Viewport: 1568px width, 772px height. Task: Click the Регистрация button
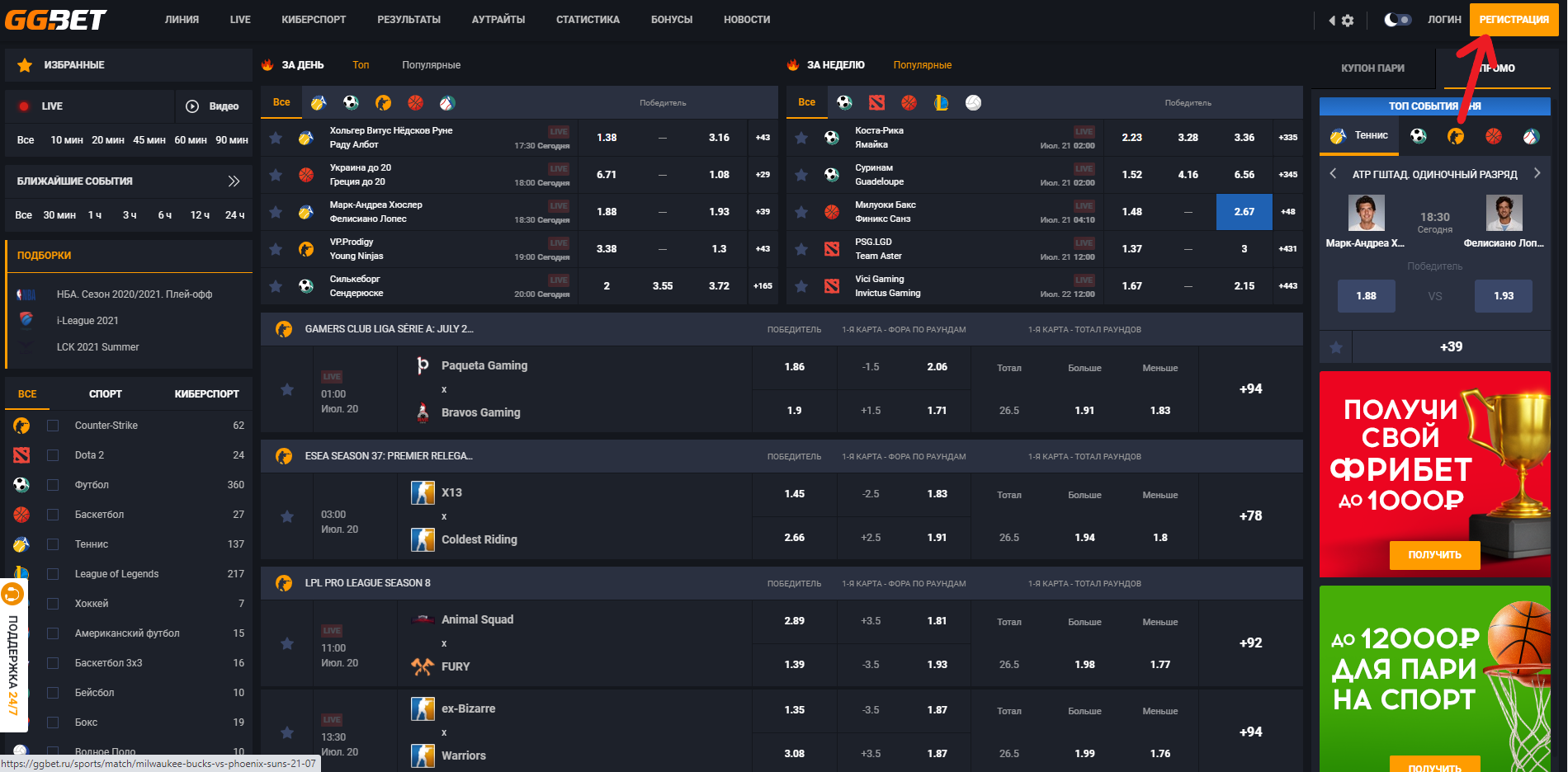(1514, 20)
